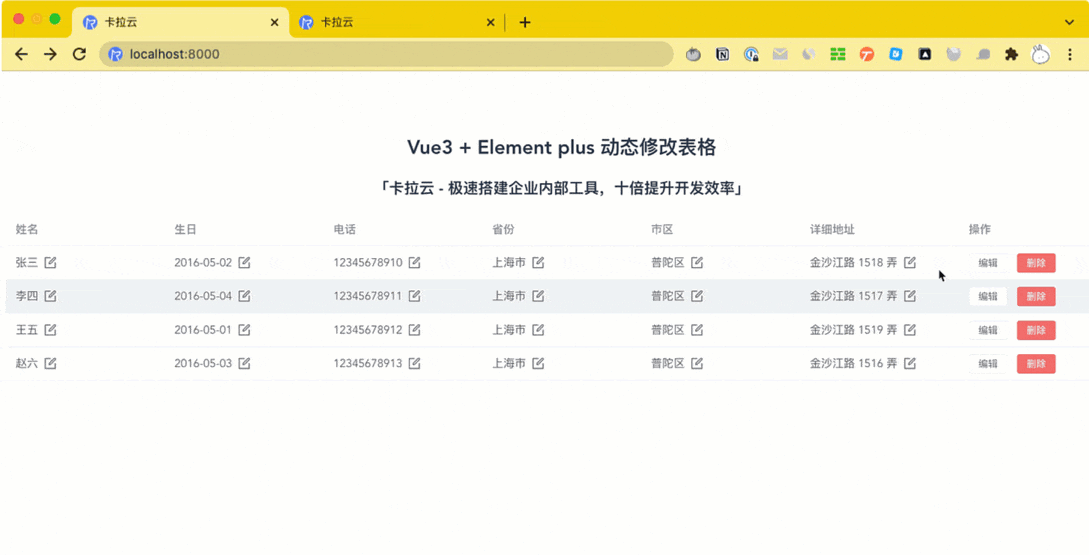Edit the name cell of 王五
The image size is (1089, 555).
(x=50, y=330)
